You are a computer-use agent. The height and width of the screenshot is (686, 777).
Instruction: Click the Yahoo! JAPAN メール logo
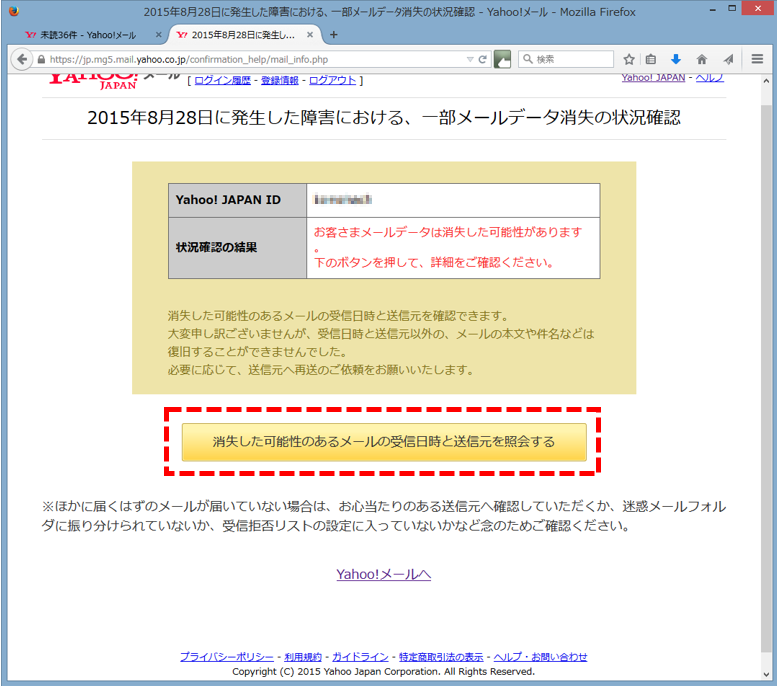[x=114, y=81]
